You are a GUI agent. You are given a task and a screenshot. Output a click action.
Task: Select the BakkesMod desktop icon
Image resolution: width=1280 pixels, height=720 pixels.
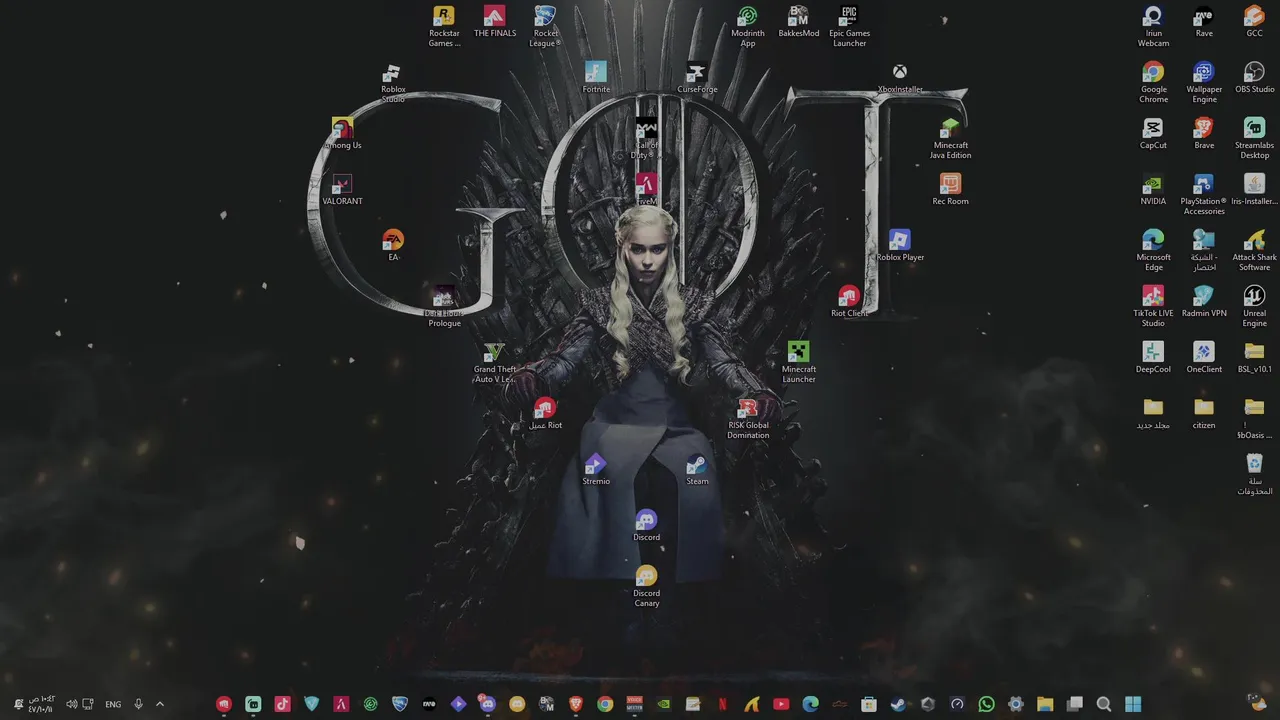click(798, 22)
